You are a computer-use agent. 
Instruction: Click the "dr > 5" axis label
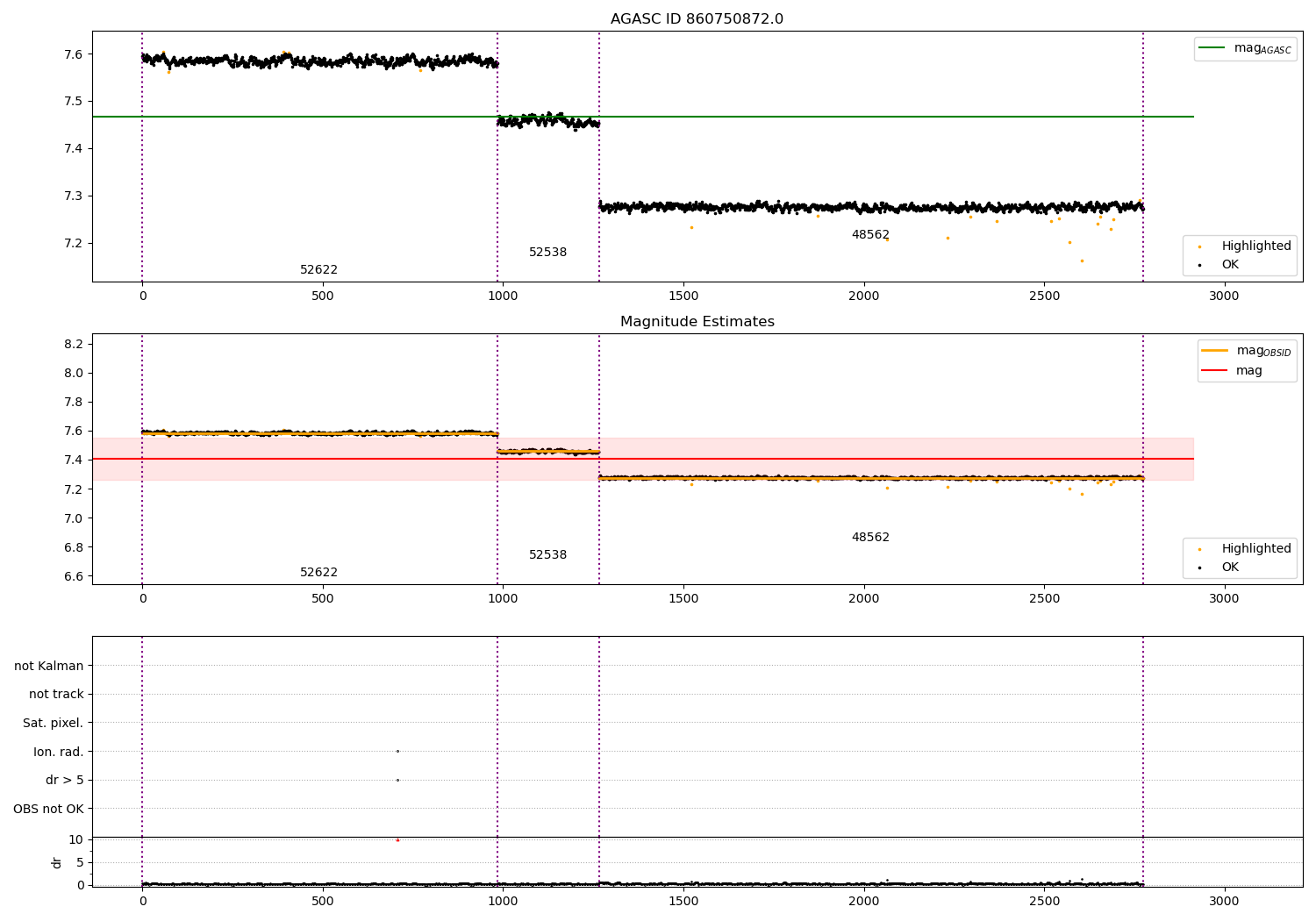[x=65, y=781]
